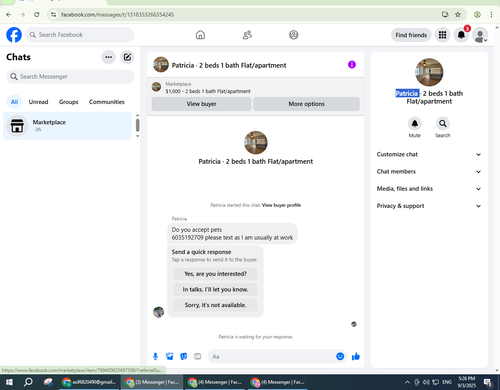Viewport: 500px width, 390px height.
Task: Expand Privacy & support section
Action: pos(429,206)
